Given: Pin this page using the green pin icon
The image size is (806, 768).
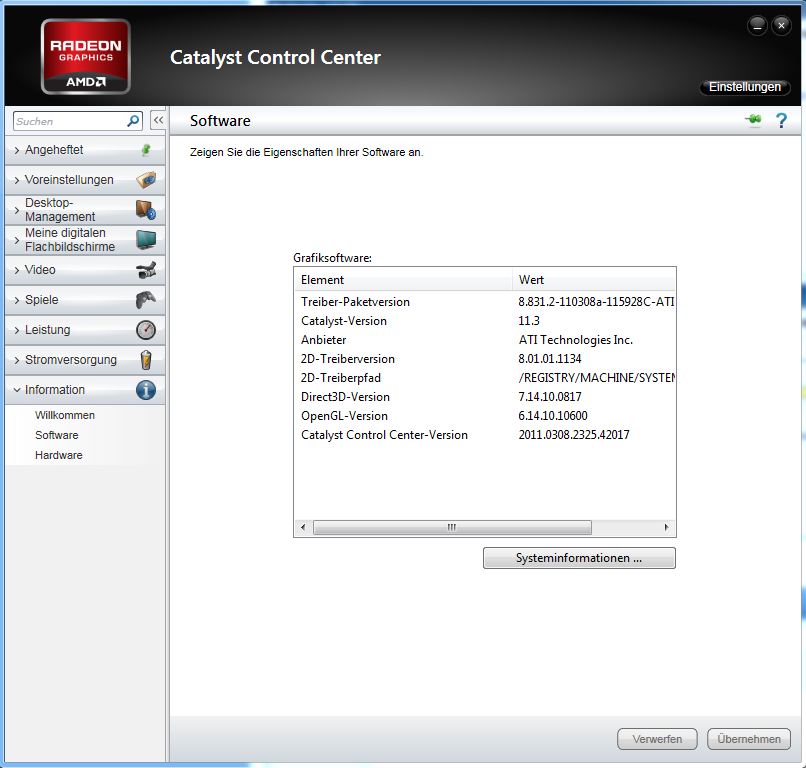Looking at the screenshot, I should pyautogui.click(x=754, y=120).
